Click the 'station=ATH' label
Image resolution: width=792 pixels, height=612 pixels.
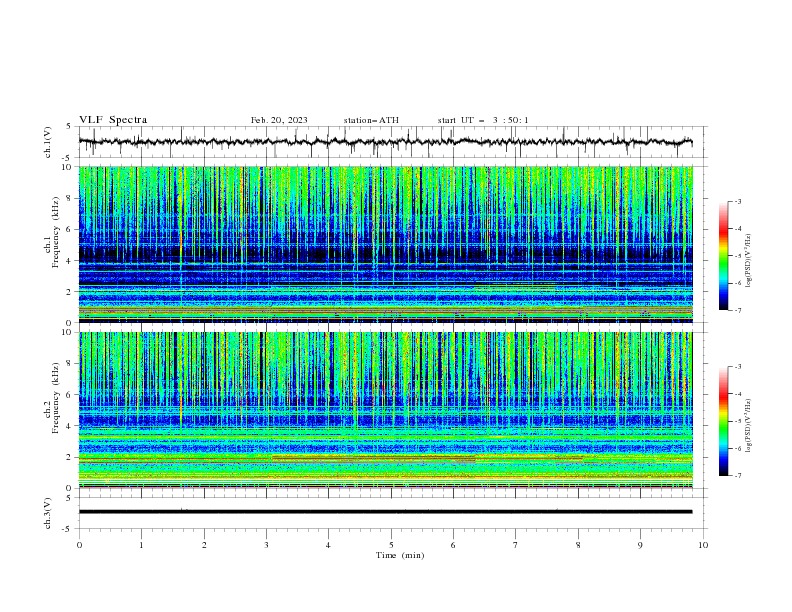[x=371, y=120]
